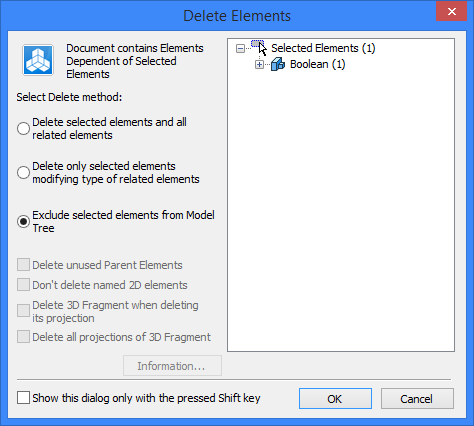Close the Delete Elements dialog window

pyautogui.click(x=452, y=12)
